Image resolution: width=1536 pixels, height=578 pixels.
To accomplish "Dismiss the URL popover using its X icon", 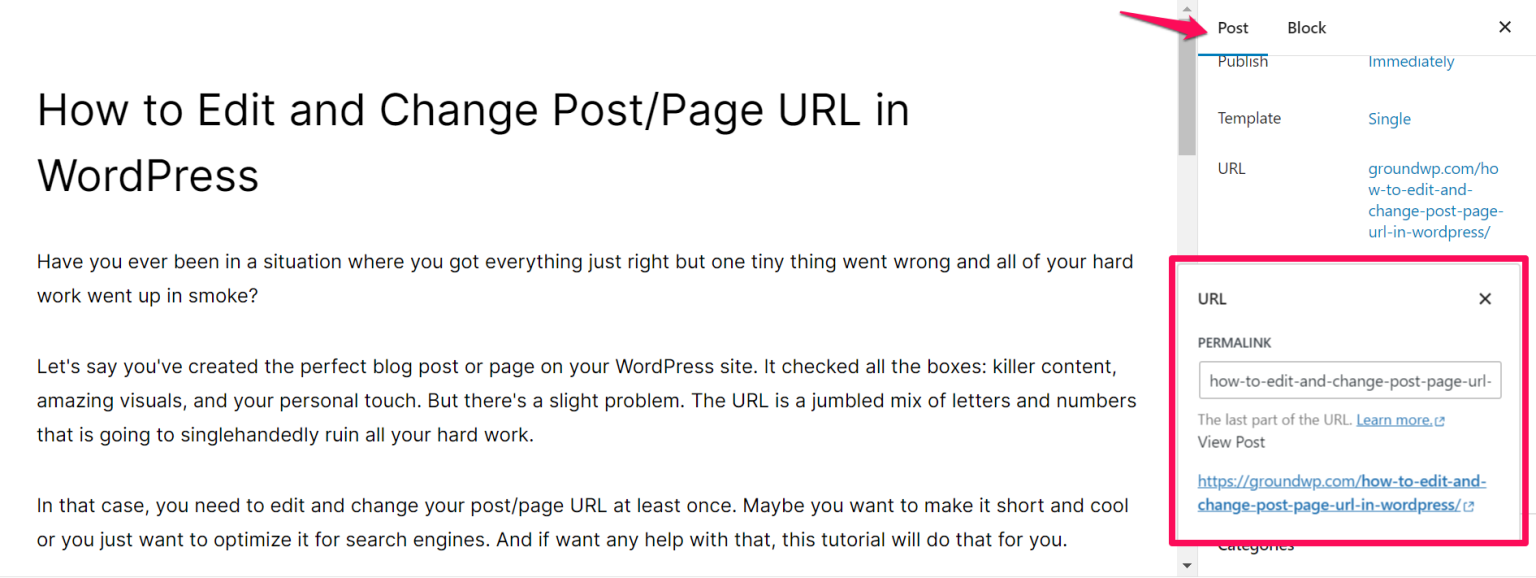I will point(1484,298).
